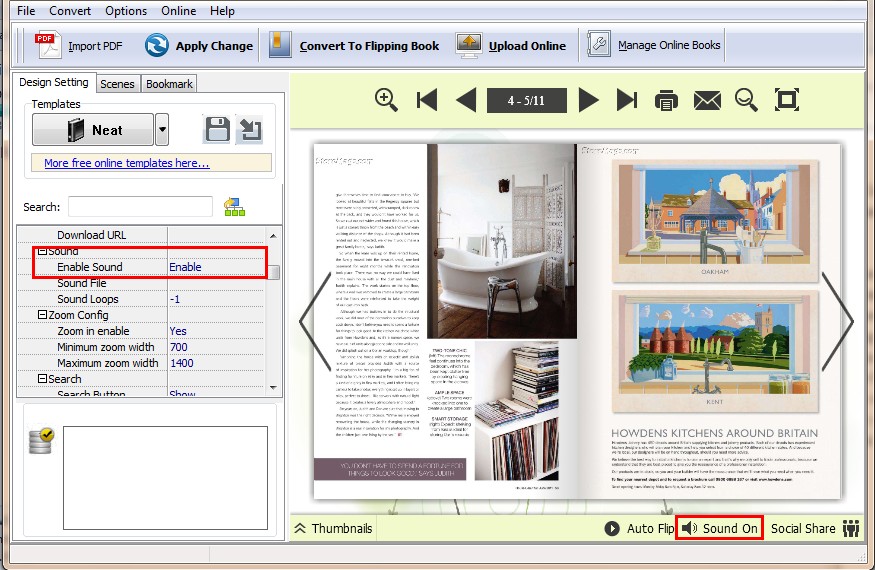Click in the settings Search field

[x=140, y=207]
